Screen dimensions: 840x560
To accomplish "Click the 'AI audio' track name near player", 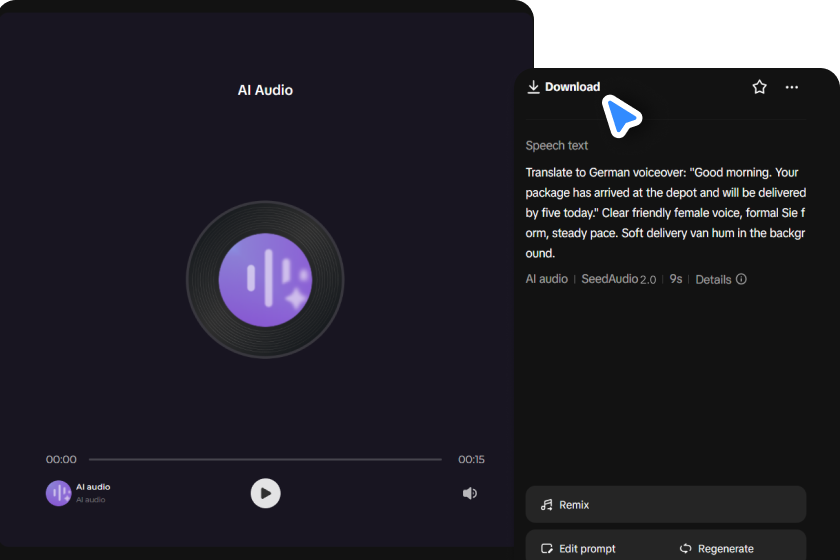I will pos(93,487).
